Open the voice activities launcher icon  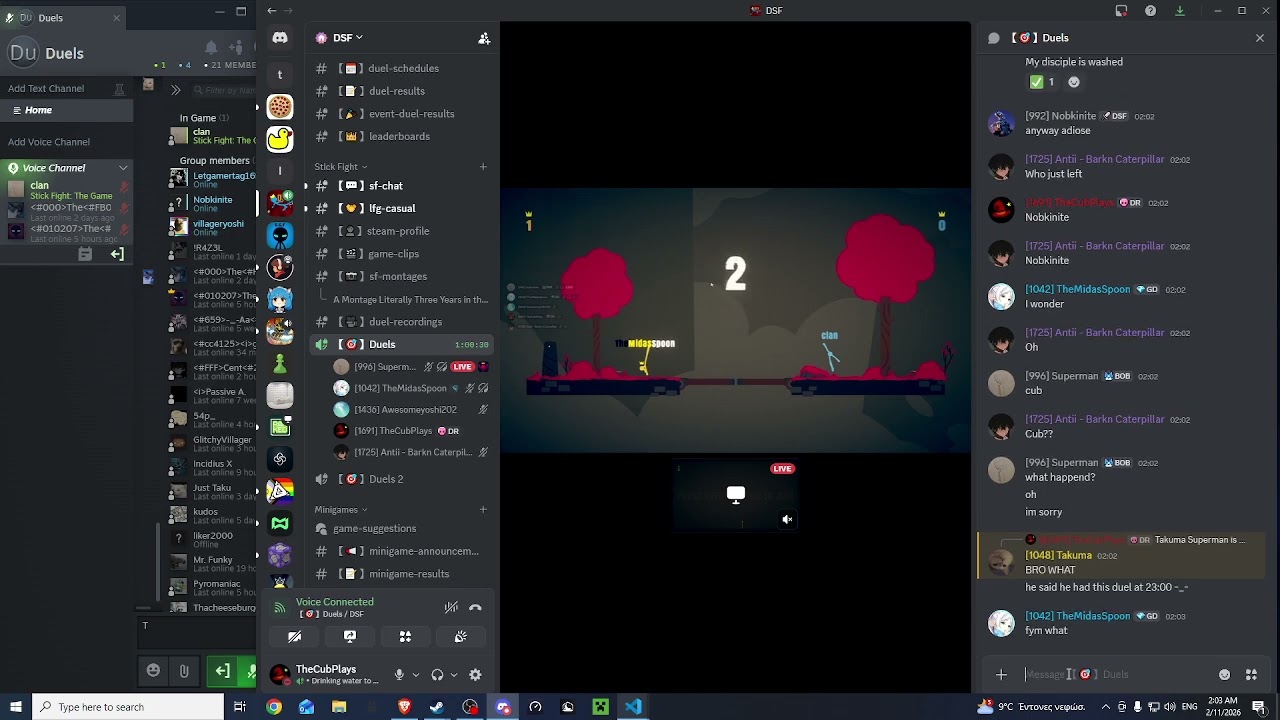405,636
